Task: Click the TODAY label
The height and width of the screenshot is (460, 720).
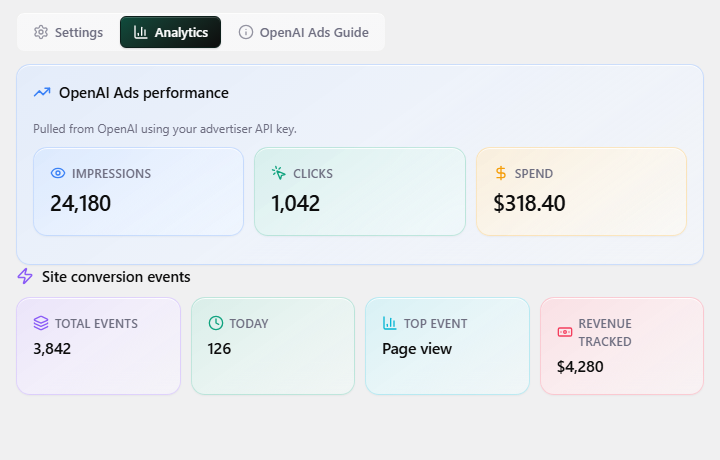Action: pos(249,324)
